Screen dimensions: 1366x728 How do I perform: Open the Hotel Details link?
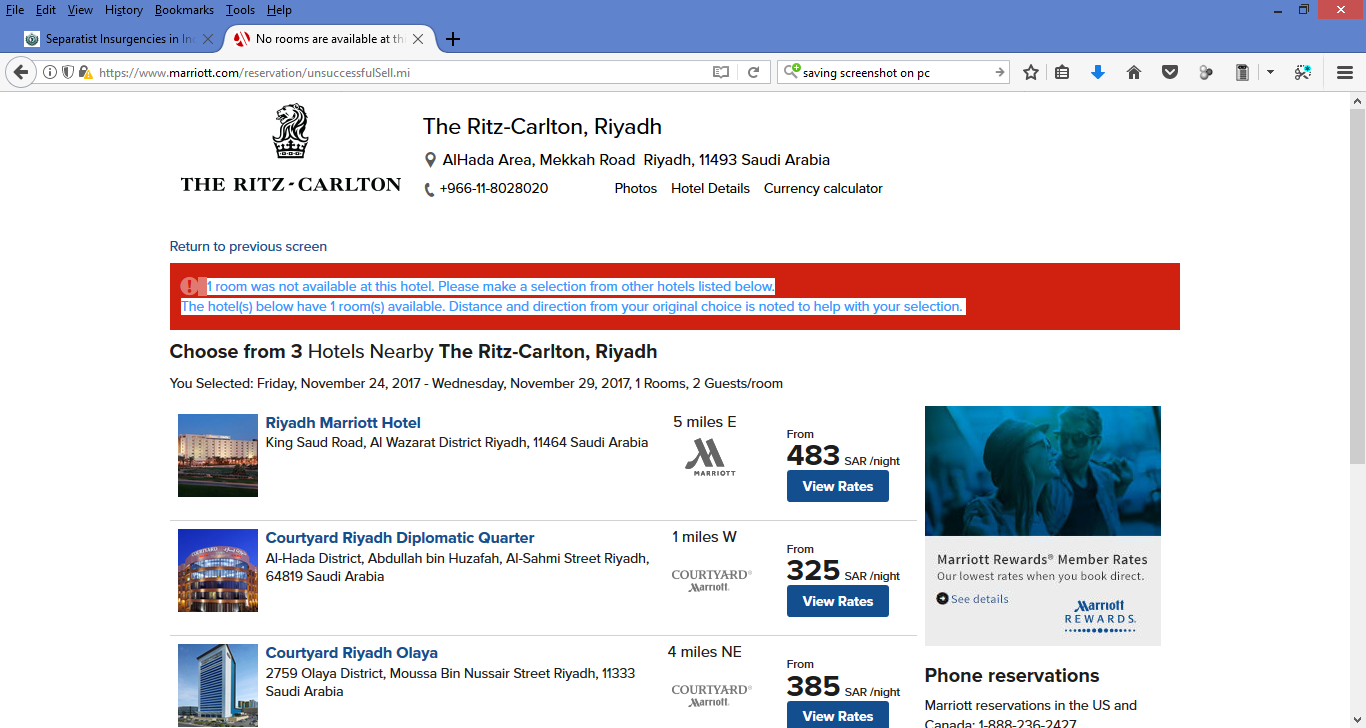[x=710, y=188]
